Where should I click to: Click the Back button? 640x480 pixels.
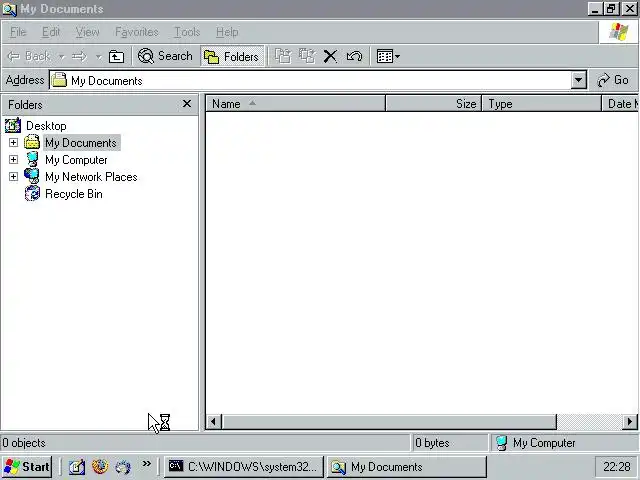tap(29, 56)
